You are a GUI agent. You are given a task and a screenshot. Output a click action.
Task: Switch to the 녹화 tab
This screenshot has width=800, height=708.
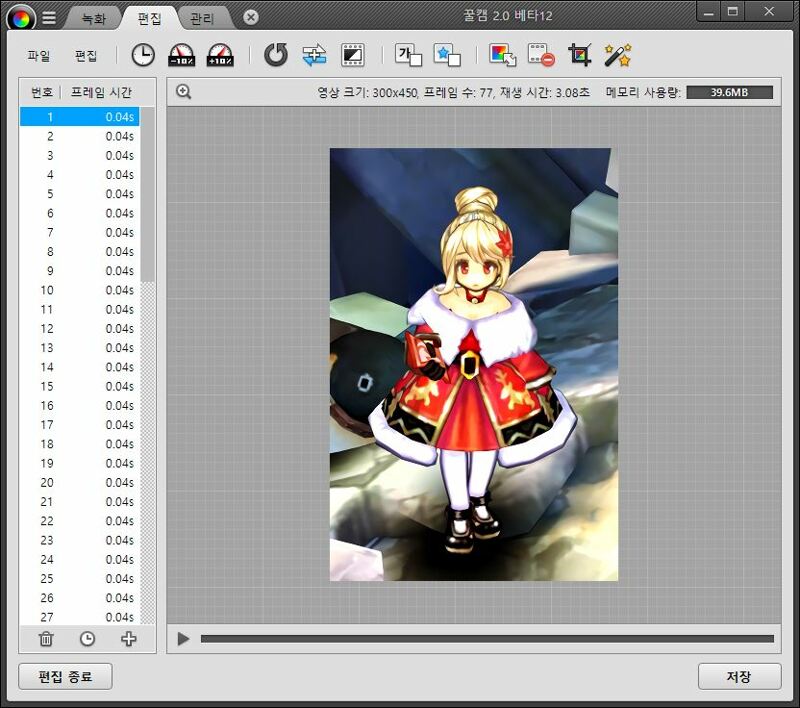coord(94,19)
